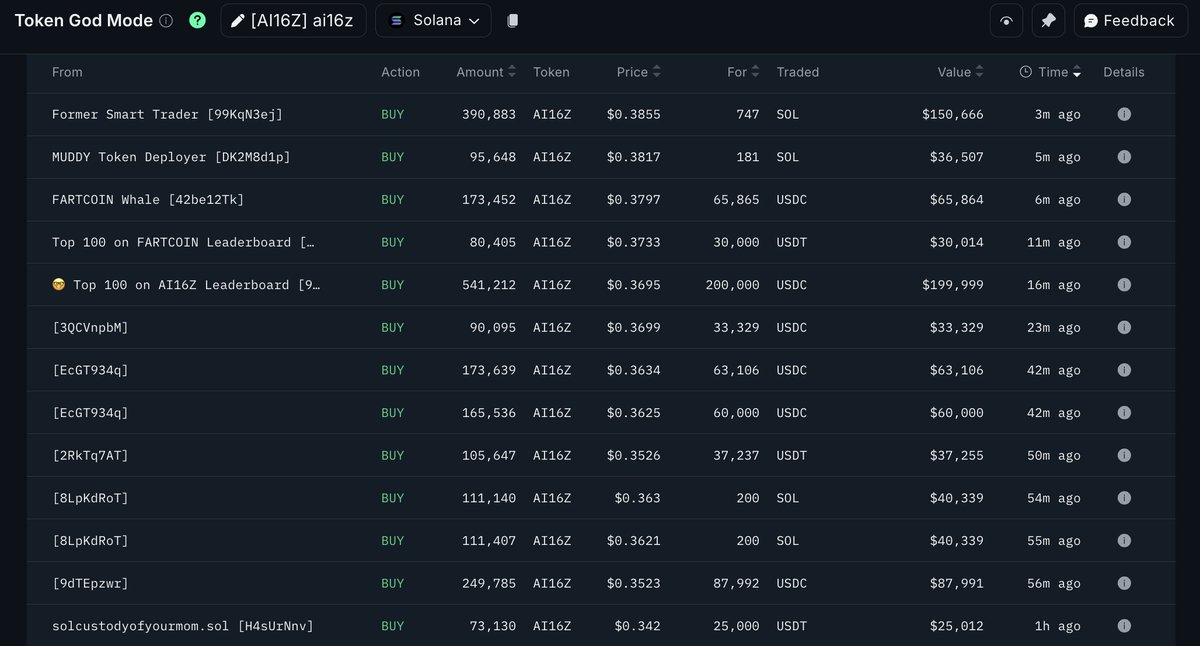
Task: Open the [2RkTq7AT] address
Action: [90, 455]
